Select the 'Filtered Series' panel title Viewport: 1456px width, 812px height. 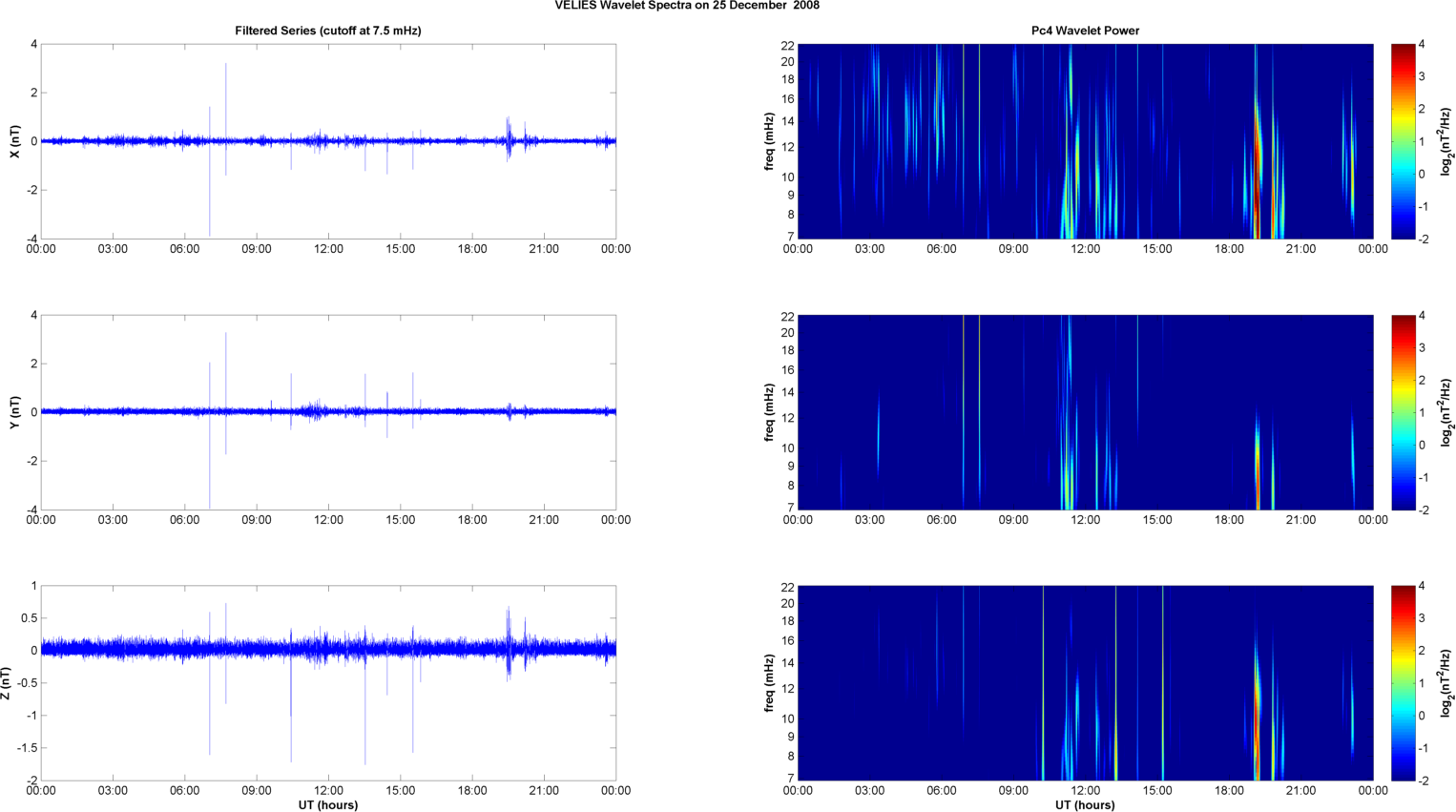click(x=327, y=31)
